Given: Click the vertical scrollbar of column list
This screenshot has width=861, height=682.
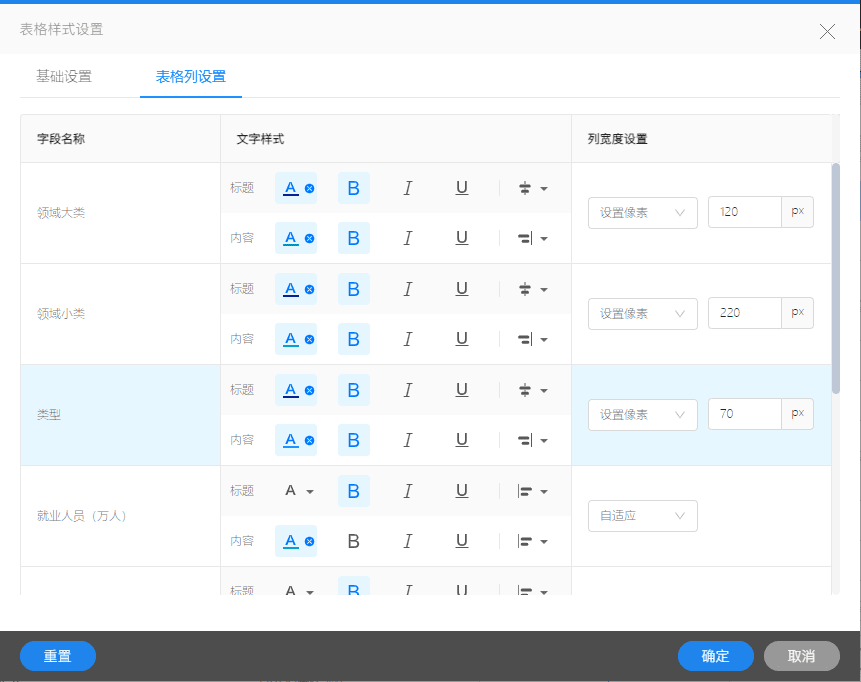Looking at the screenshot, I should pos(836,278).
